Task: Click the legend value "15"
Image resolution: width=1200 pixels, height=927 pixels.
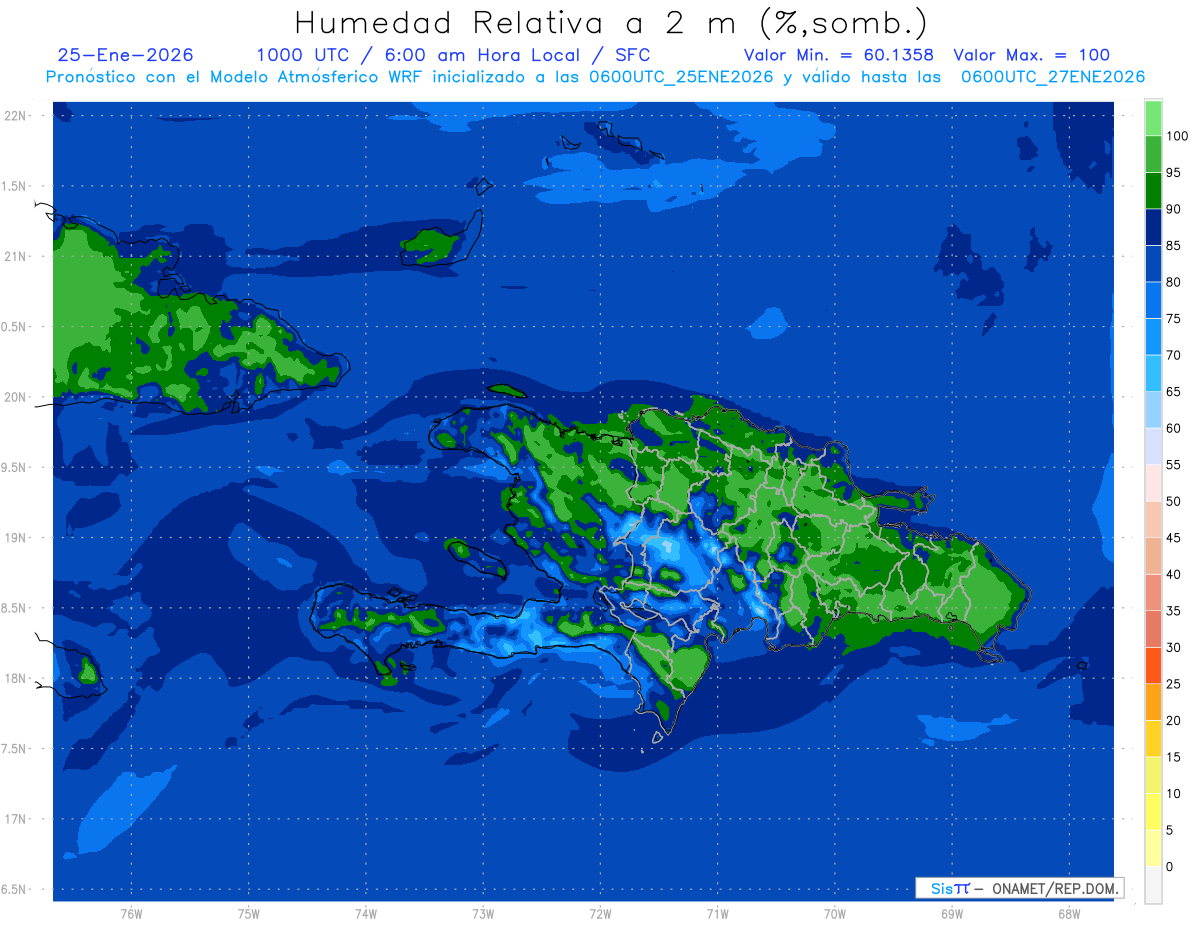Action: [x=1174, y=757]
